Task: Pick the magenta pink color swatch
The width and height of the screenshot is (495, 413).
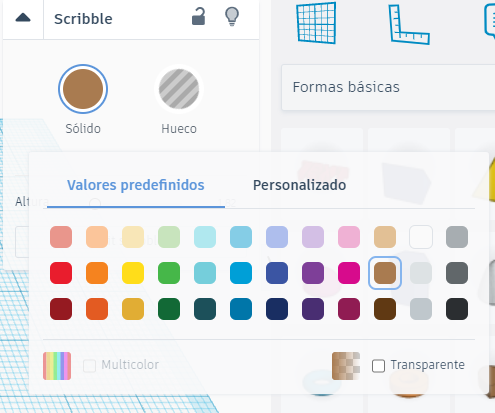Action: tap(349, 273)
